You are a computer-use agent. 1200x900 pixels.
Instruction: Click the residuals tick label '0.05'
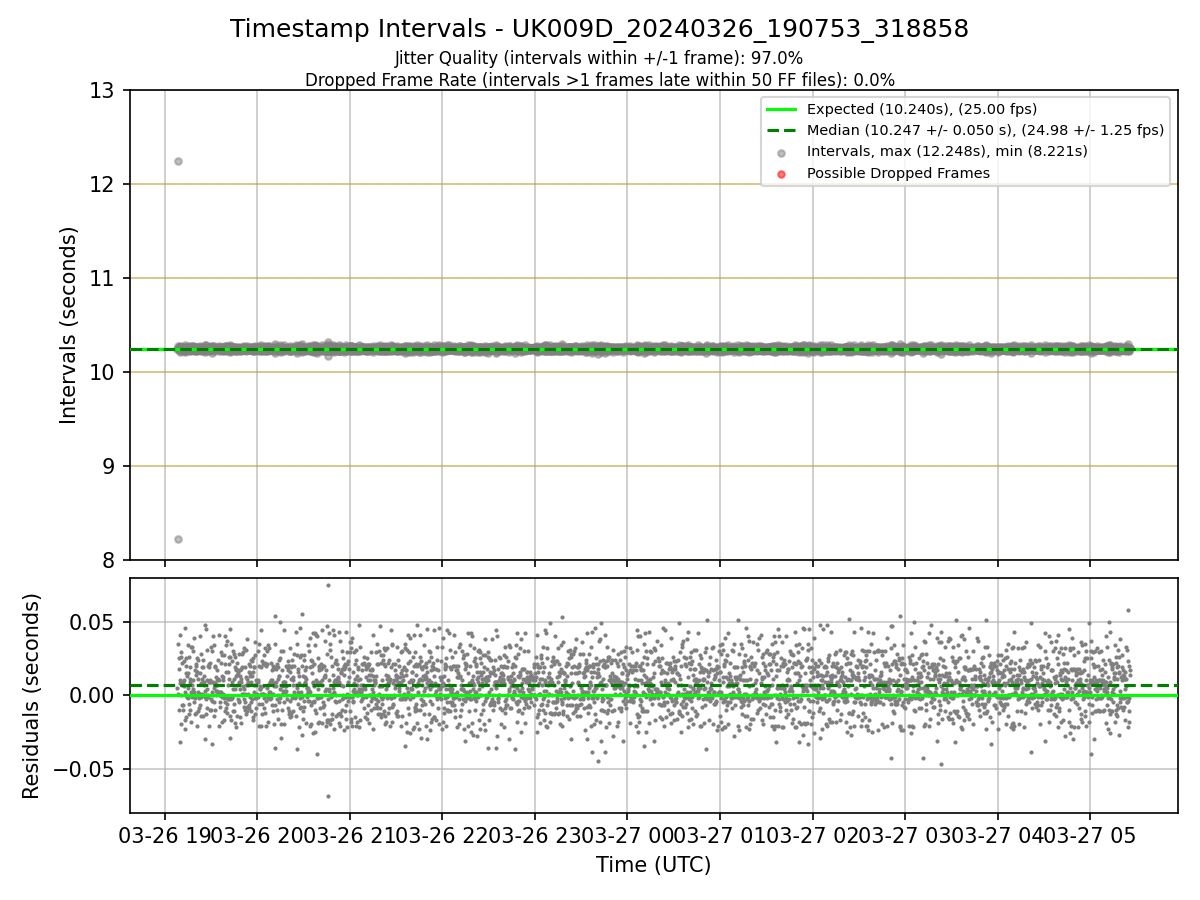(93, 623)
